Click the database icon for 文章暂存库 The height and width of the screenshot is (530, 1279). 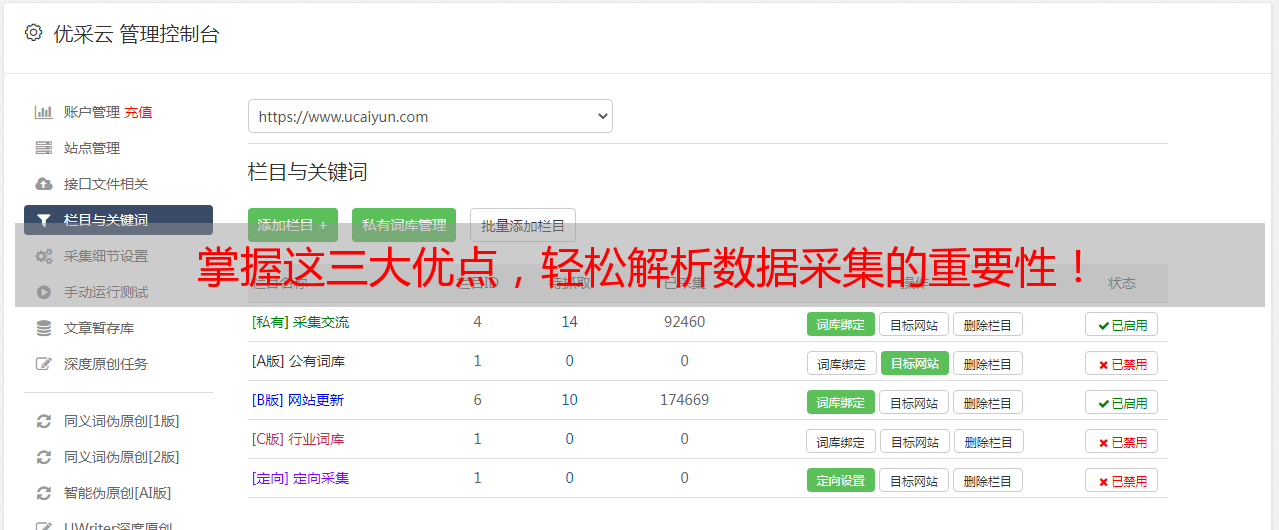coord(43,328)
